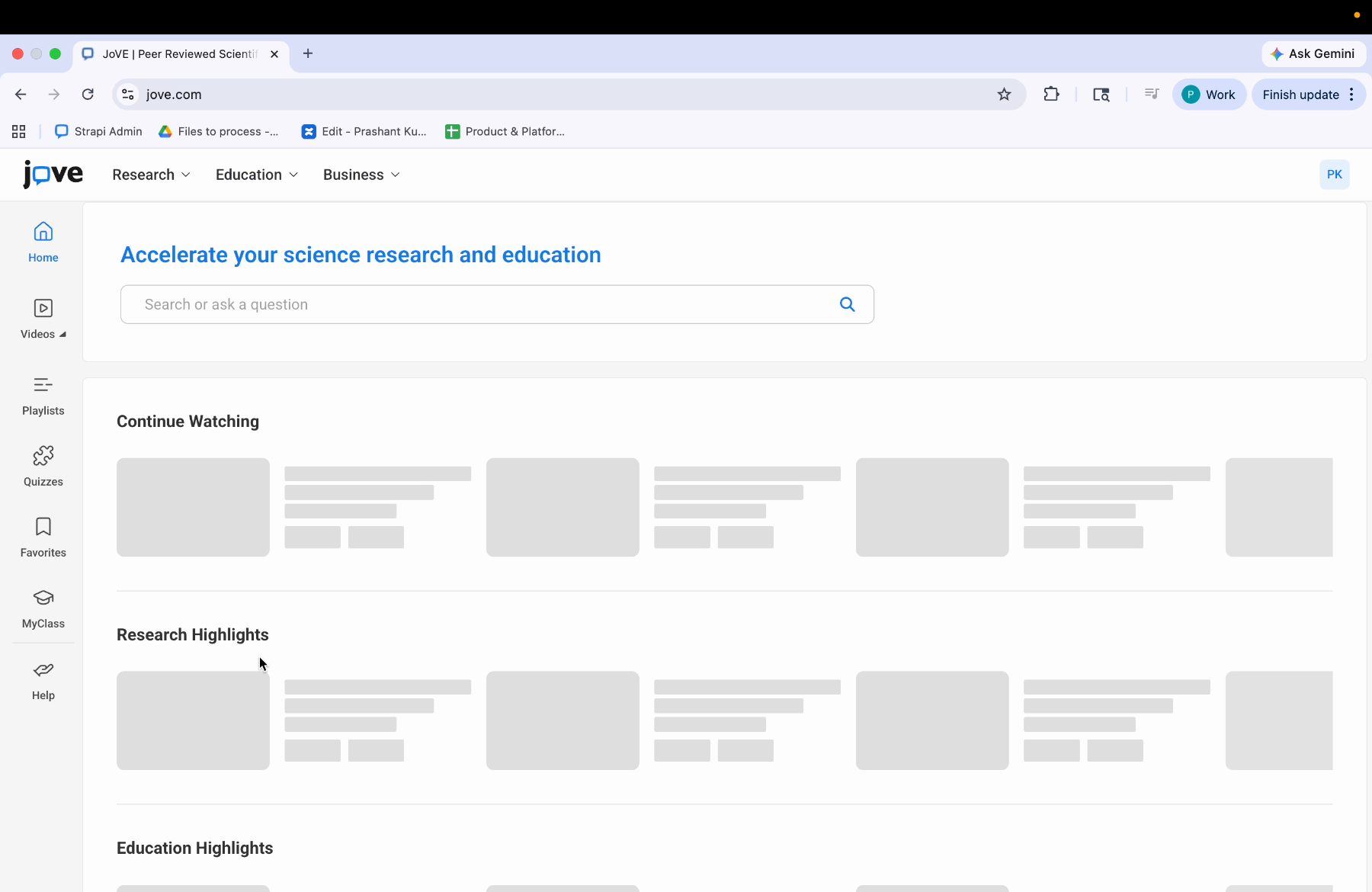The height and width of the screenshot is (892, 1372).
Task: Open the Files to process bookmark
Action: pos(219,131)
